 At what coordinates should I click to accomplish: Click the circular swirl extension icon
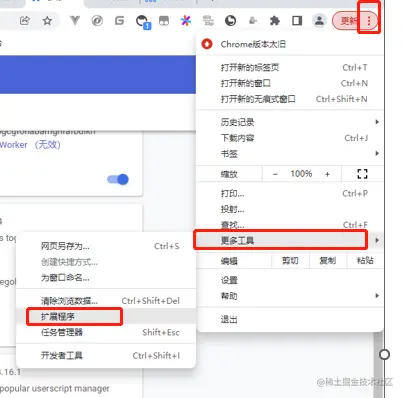pyautogui.click(x=97, y=21)
